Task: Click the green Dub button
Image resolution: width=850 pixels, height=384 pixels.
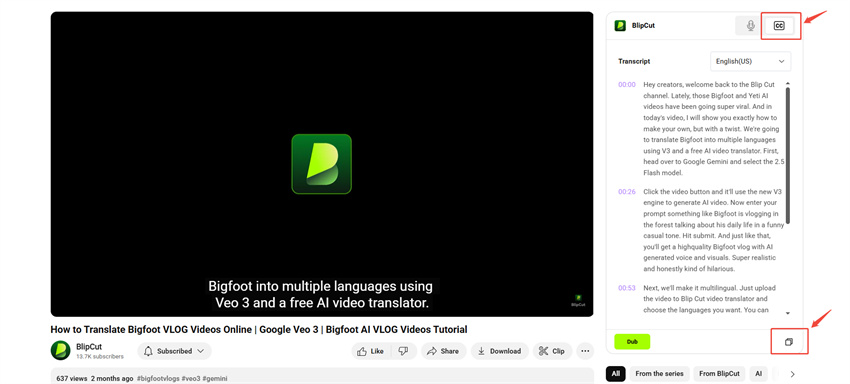Action: click(x=632, y=342)
